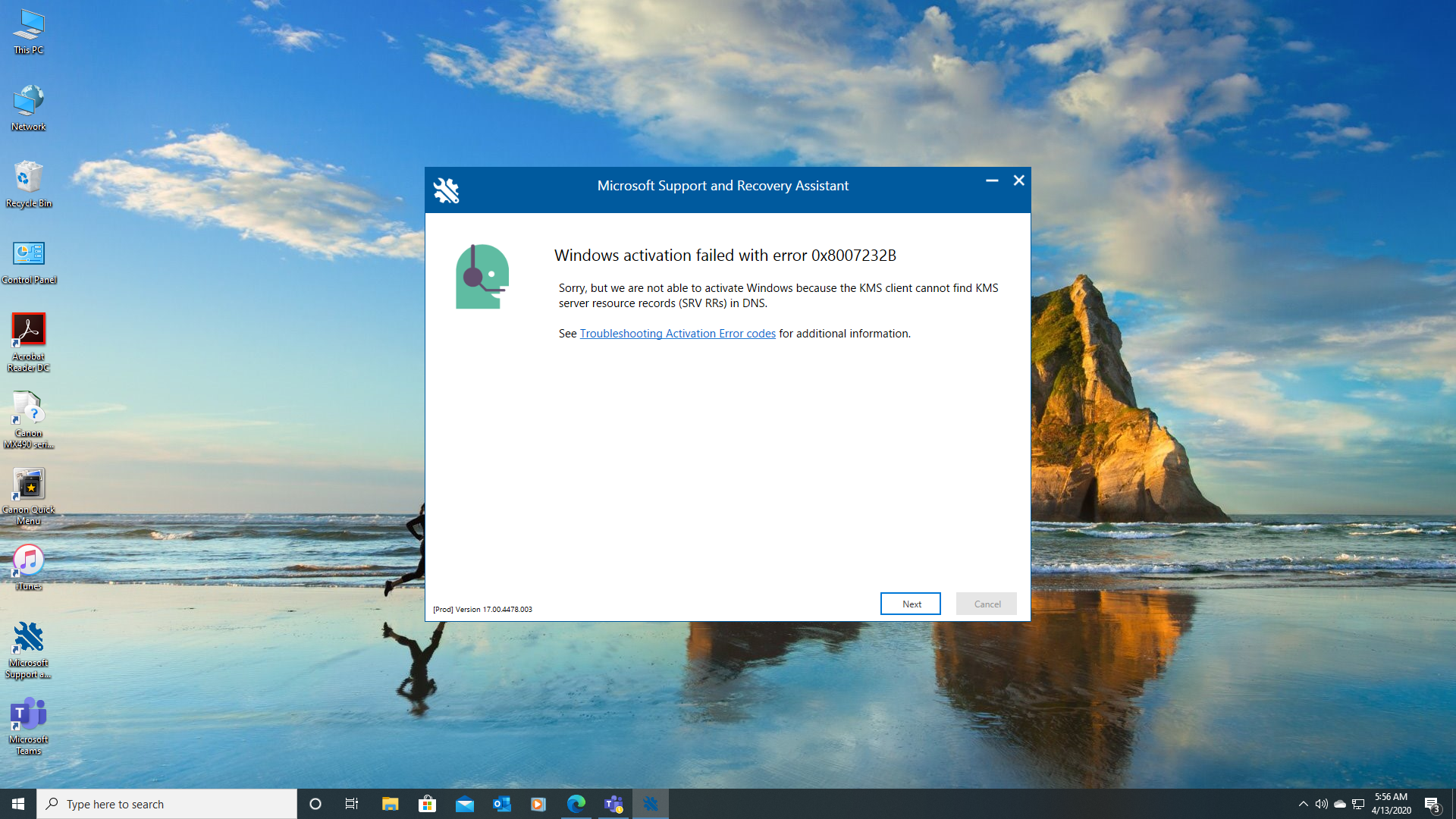Image resolution: width=1456 pixels, height=819 pixels.
Task: Select the Network desktop icon
Action: pos(28,108)
